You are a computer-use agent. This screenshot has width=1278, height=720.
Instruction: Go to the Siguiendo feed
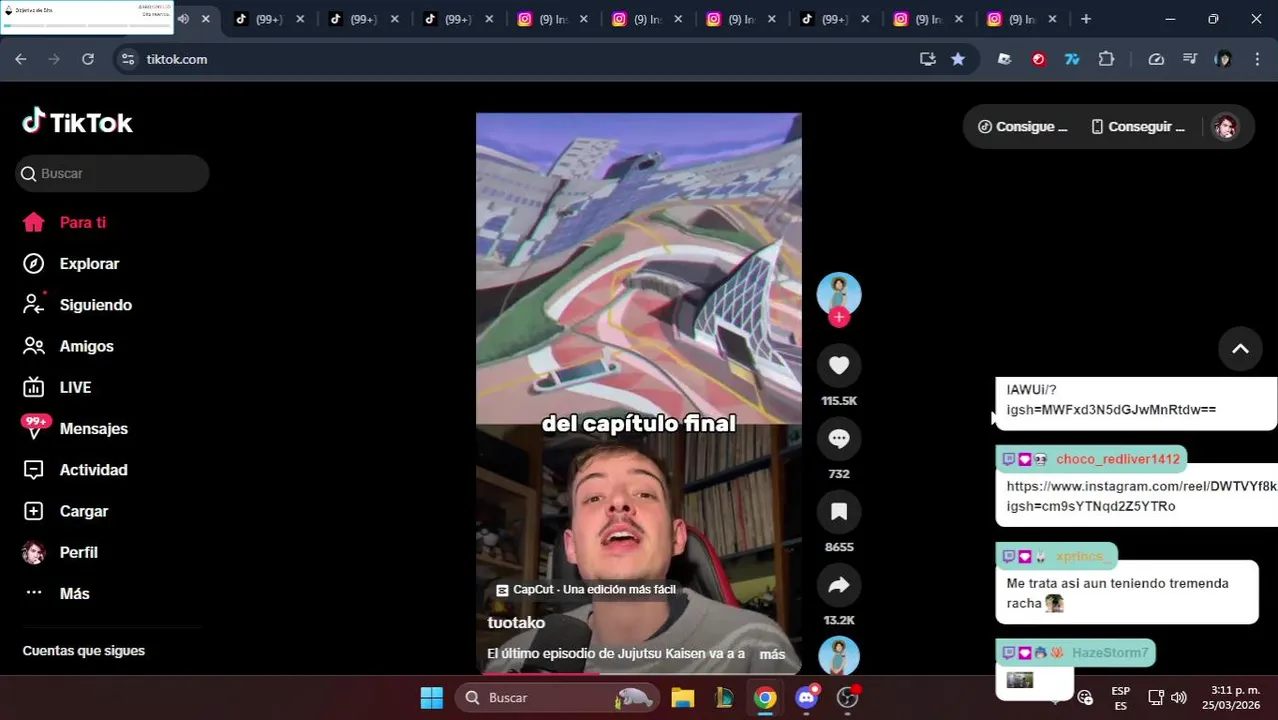77,305
